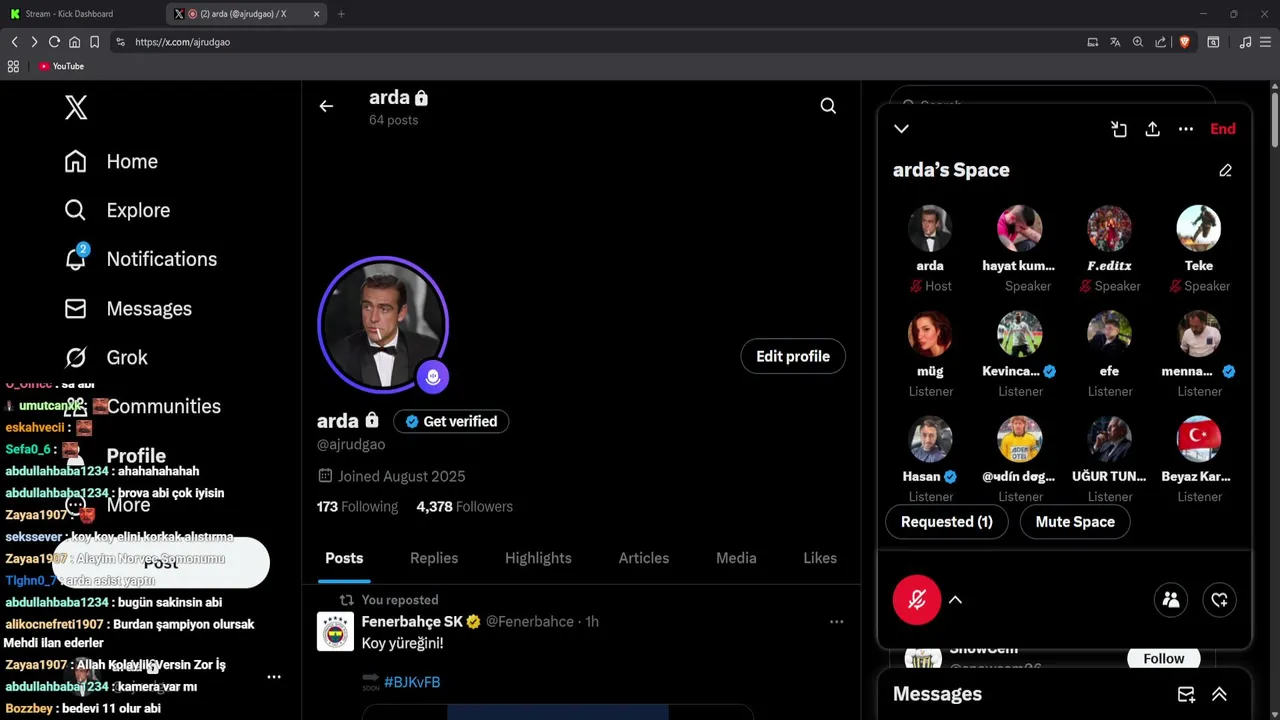
Task: Switch to the Highlights tab
Action: 538,558
